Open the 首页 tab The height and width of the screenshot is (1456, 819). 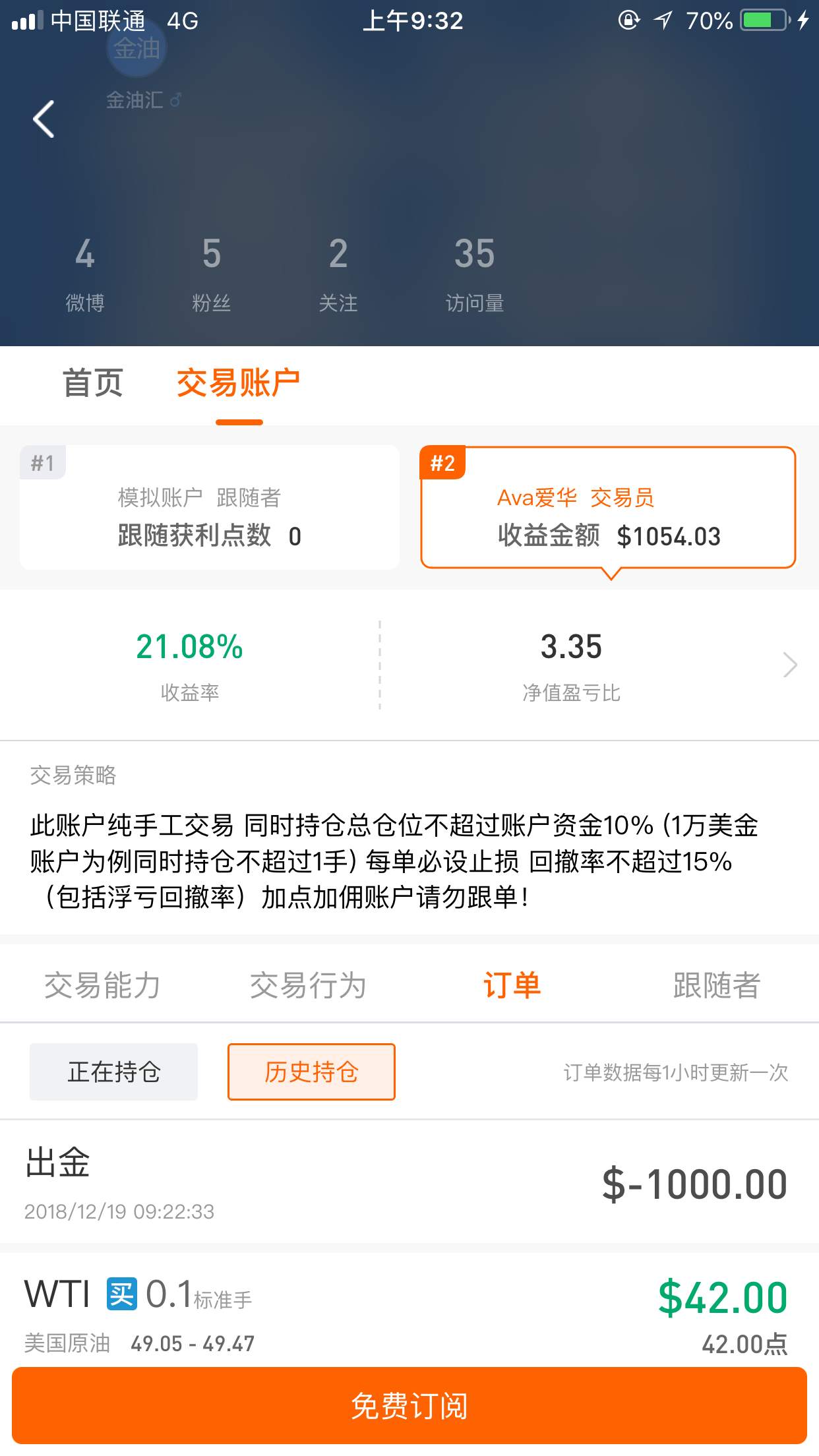[x=93, y=383]
